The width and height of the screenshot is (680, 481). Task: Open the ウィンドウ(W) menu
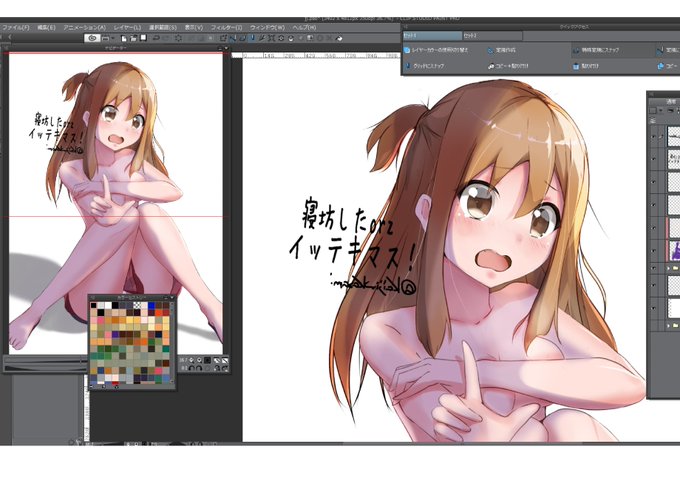pyautogui.click(x=267, y=27)
